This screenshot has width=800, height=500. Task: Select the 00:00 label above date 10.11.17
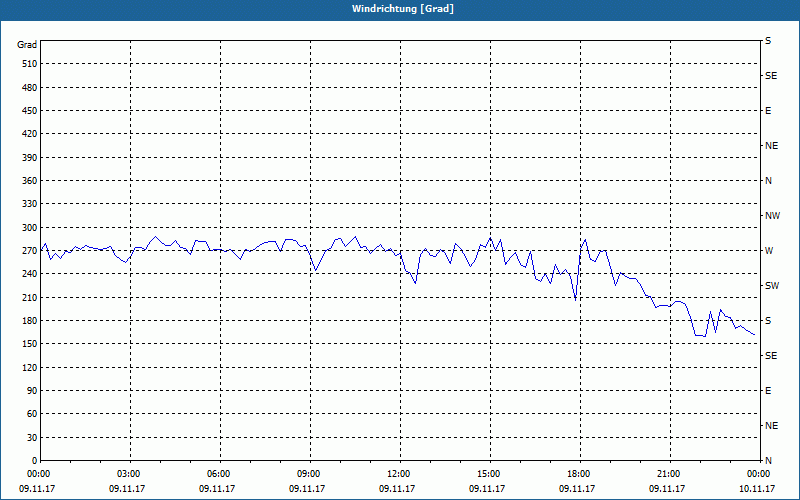[x=760, y=474]
